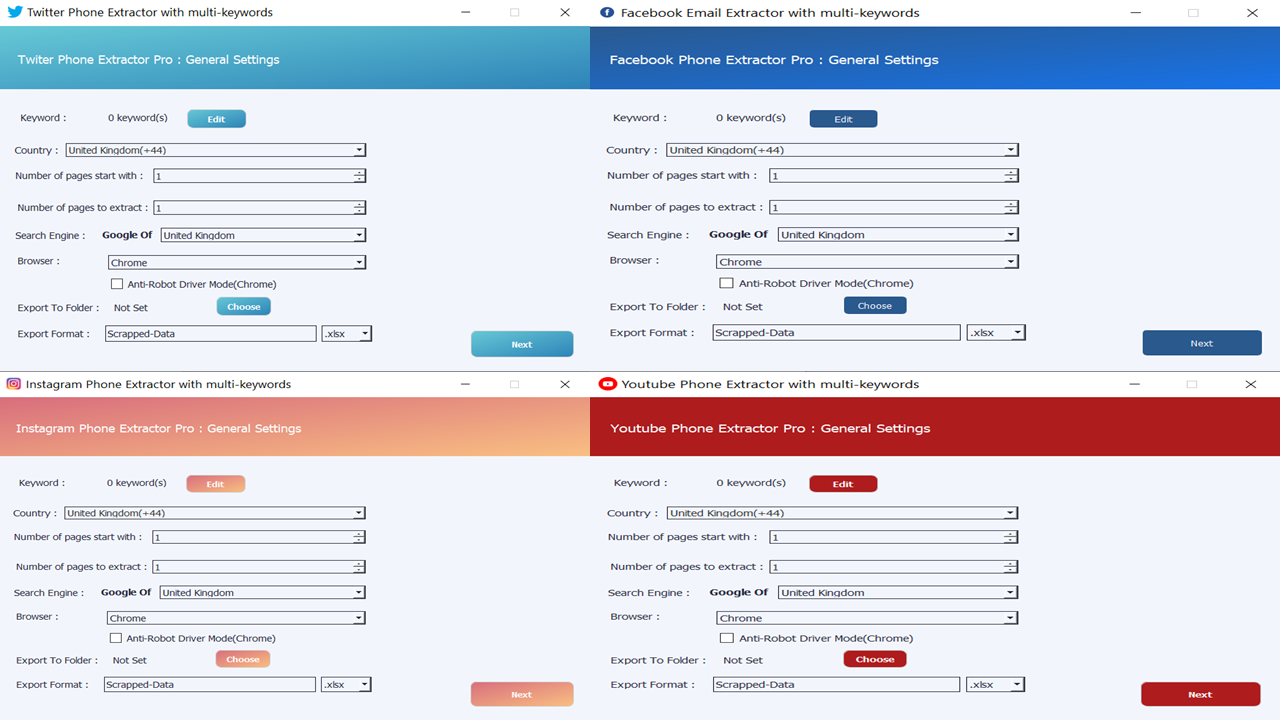
Task: Click Edit keyword button in Youtube window
Action: pyautogui.click(x=843, y=484)
